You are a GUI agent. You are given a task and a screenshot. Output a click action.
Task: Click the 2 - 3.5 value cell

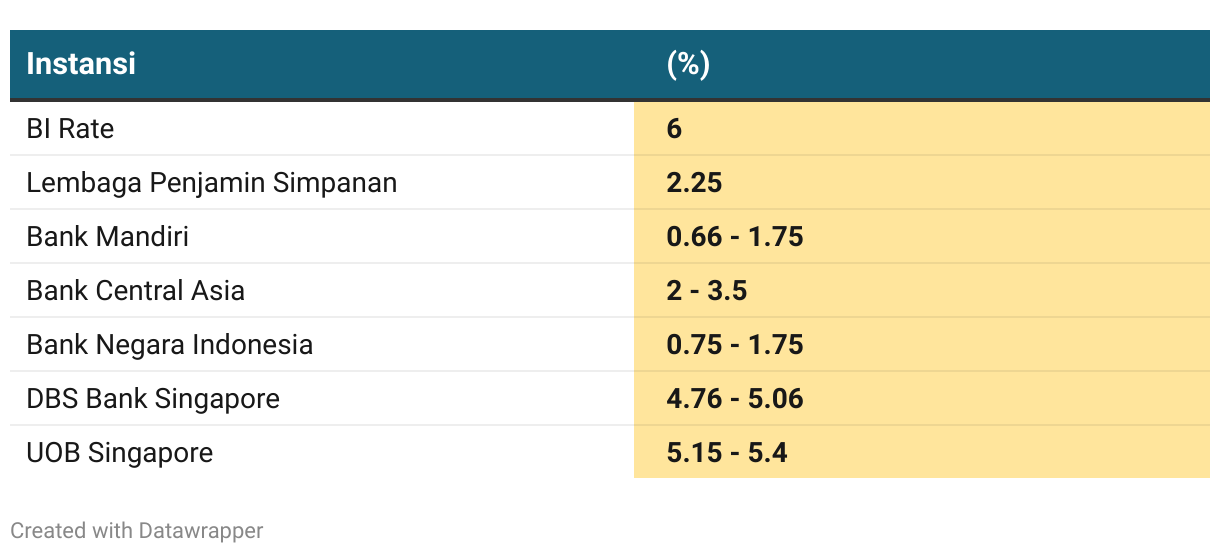(x=707, y=291)
